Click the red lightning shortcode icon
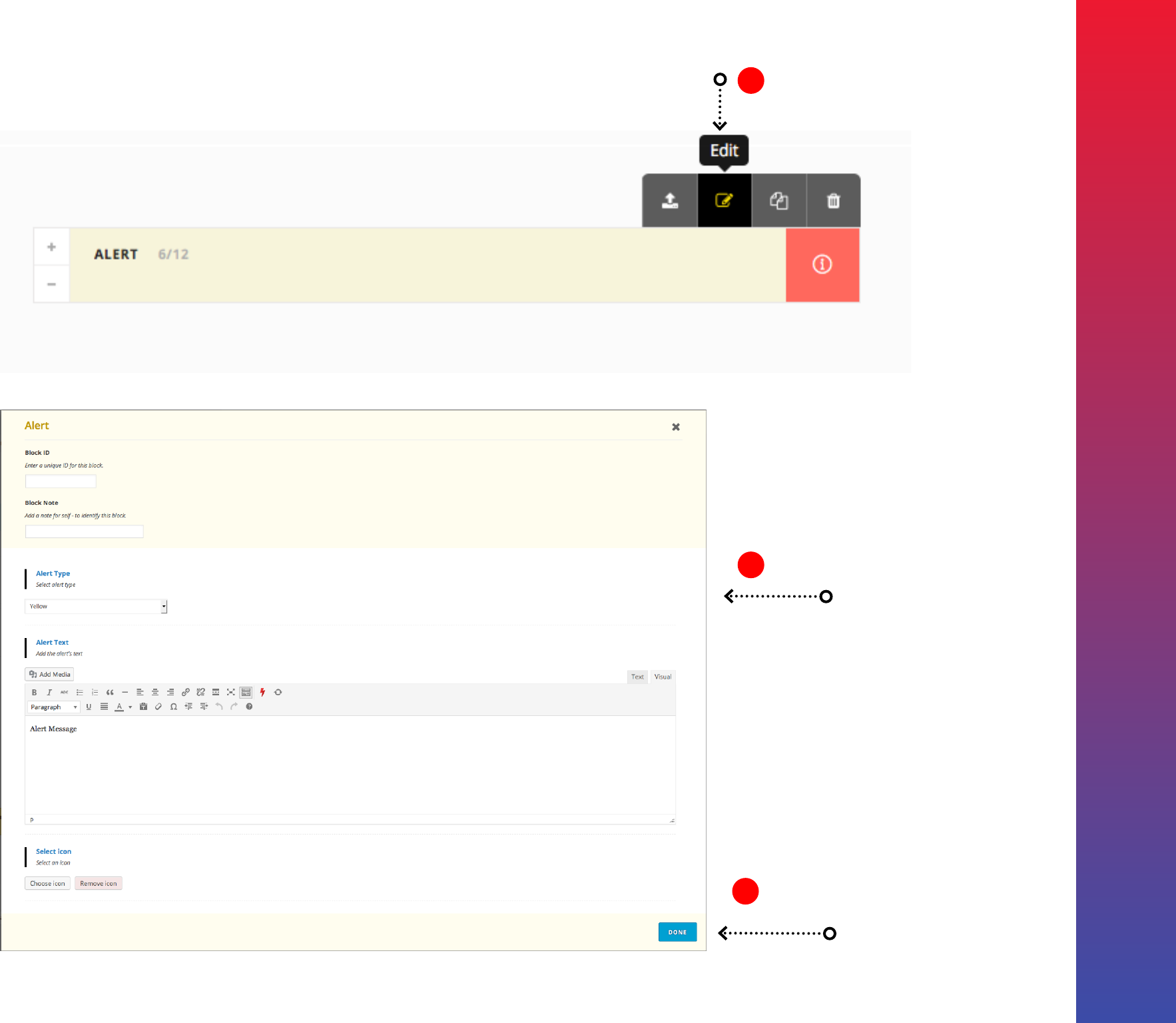This screenshot has width=1176, height=1023. click(262, 692)
